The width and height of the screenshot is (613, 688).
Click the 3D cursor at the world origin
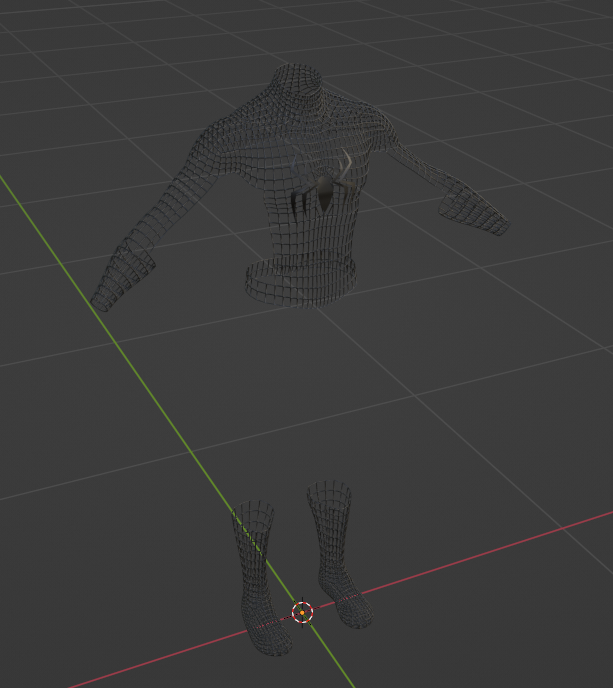pyautogui.click(x=302, y=612)
